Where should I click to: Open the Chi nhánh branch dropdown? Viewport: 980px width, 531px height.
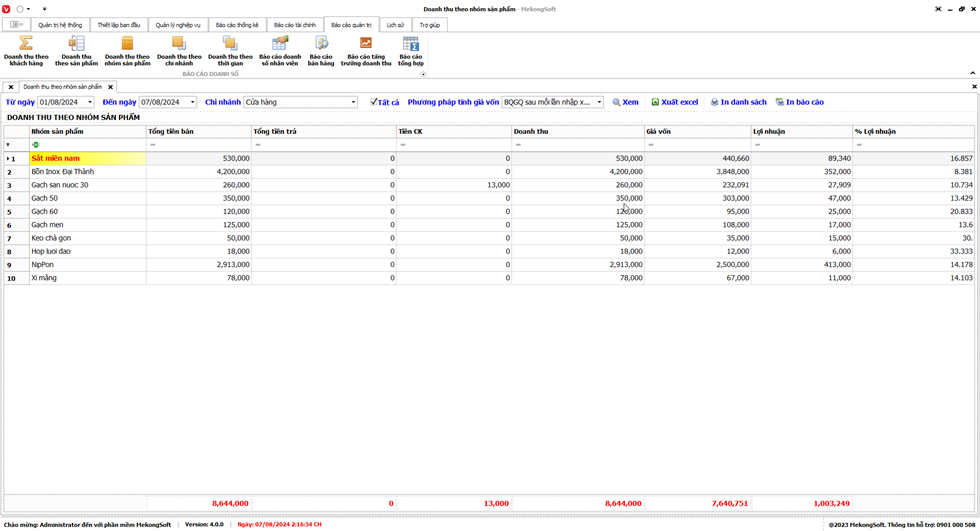coord(353,102)
